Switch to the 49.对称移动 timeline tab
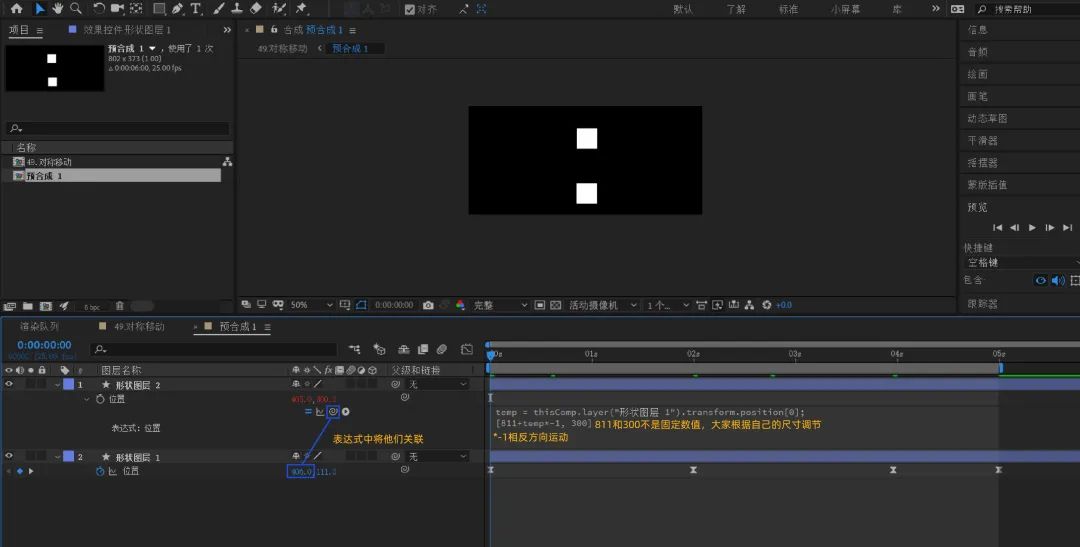Screen dimensions: 1080x547 coord(139,327)
